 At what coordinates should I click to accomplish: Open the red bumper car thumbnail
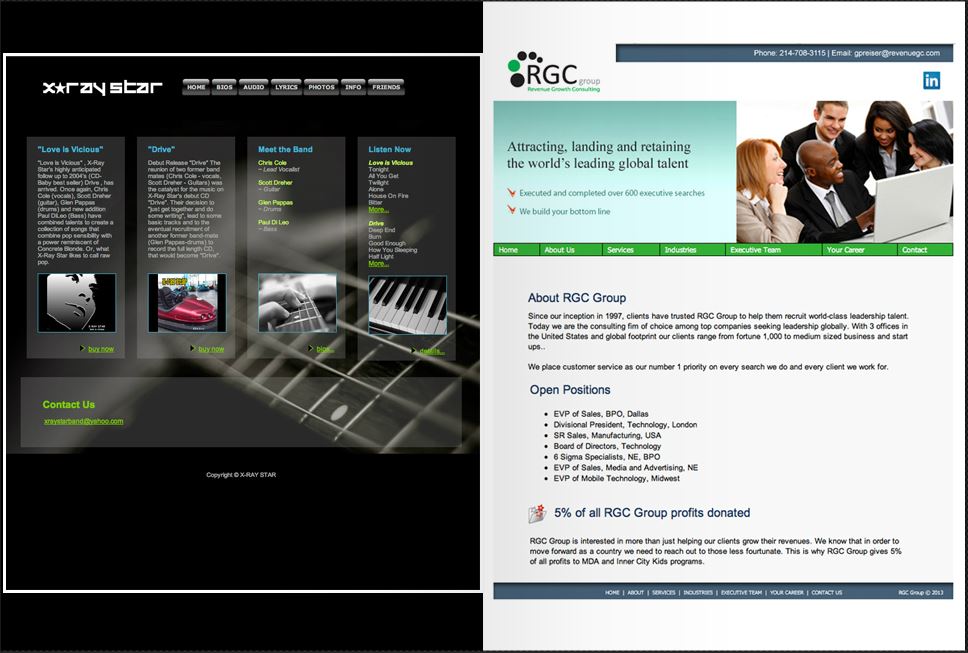point(187,303)
